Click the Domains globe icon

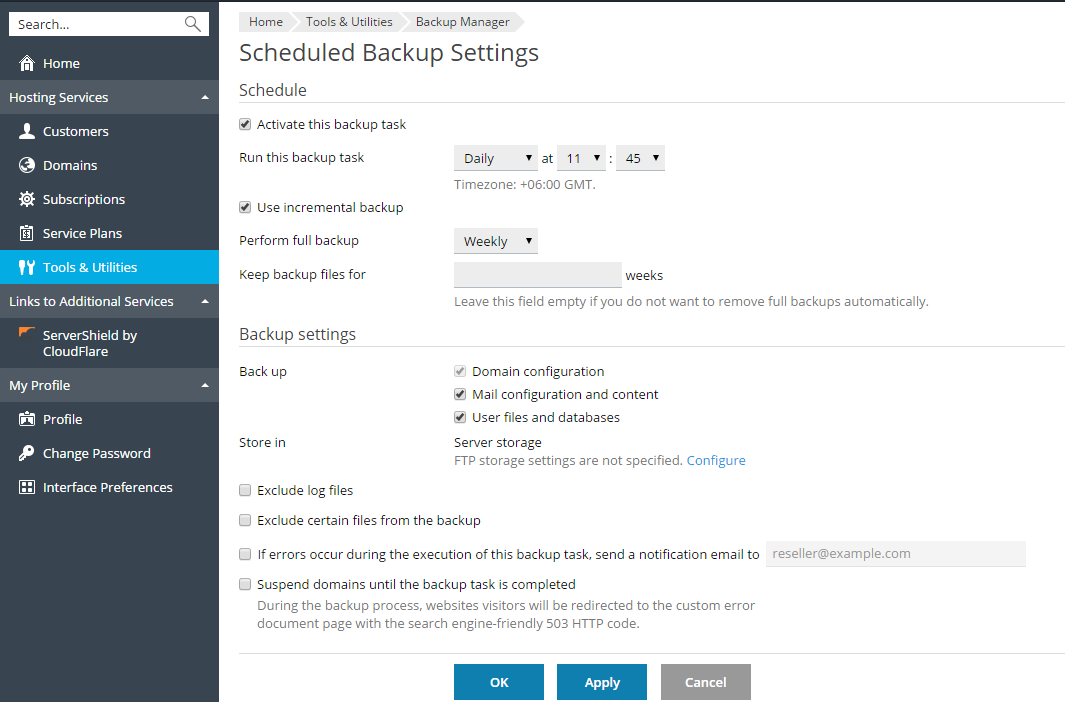27,166
